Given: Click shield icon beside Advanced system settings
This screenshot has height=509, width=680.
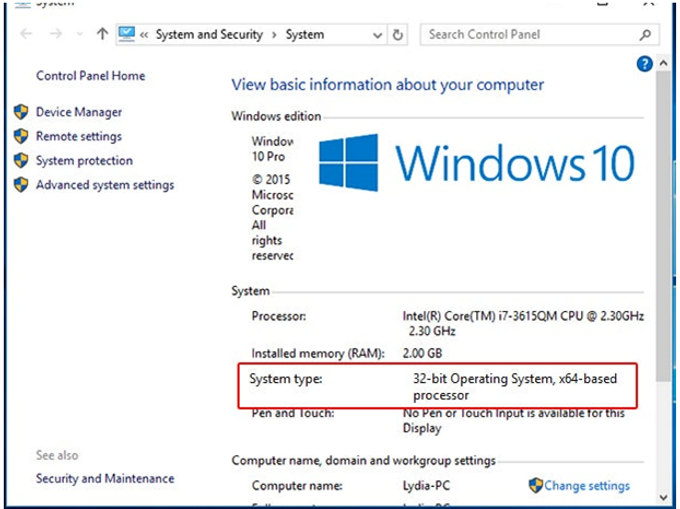Looking at the screenshot, I should [21, 185].
